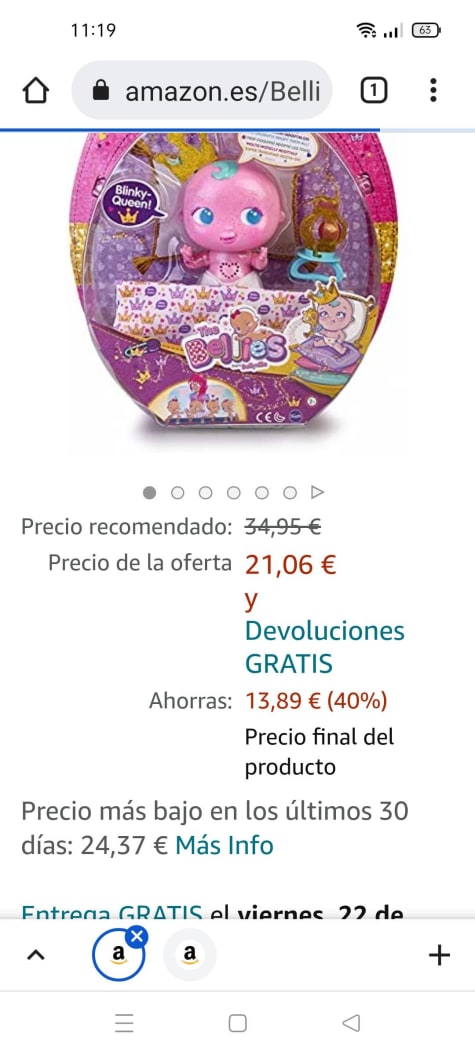Open the three-dot browser menu

point(433,90)
